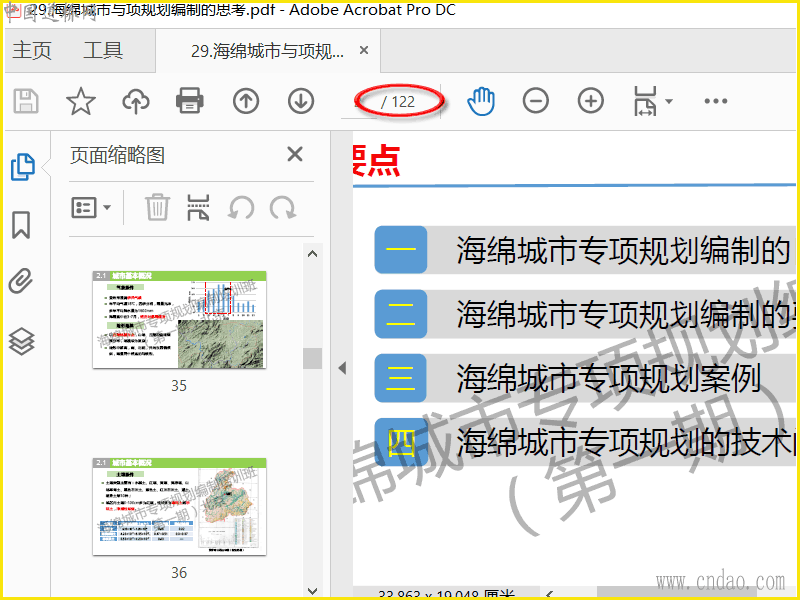Open the layers sidebar panel
This screenshot has height=600, width=800.
[22, 341]
